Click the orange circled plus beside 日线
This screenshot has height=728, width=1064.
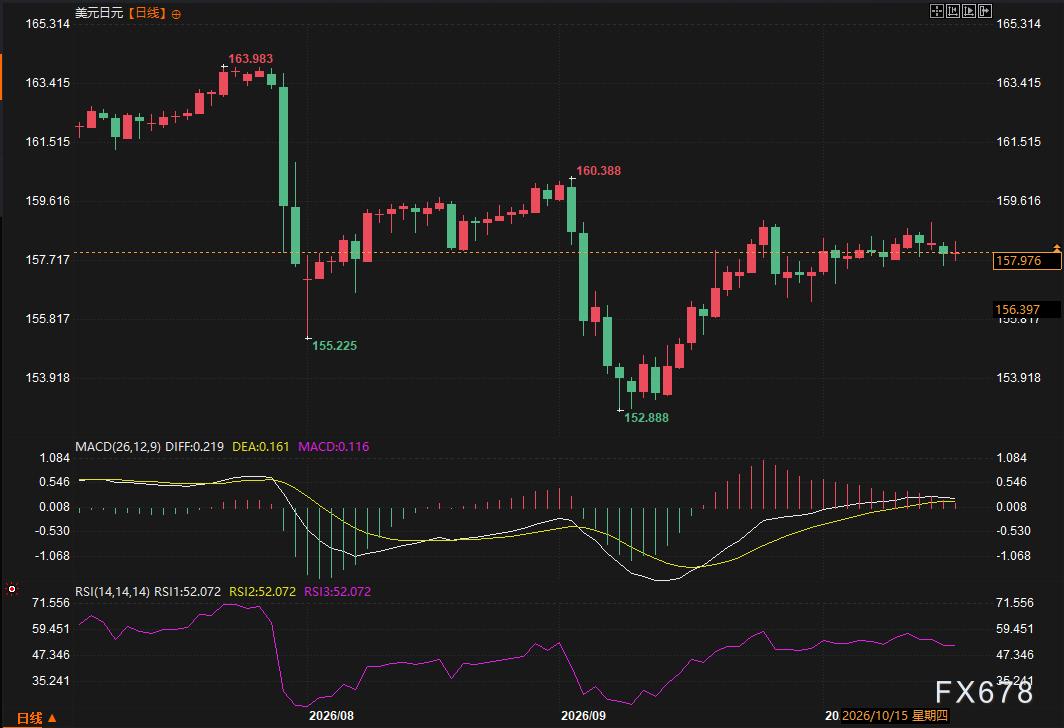coord(176,14)
